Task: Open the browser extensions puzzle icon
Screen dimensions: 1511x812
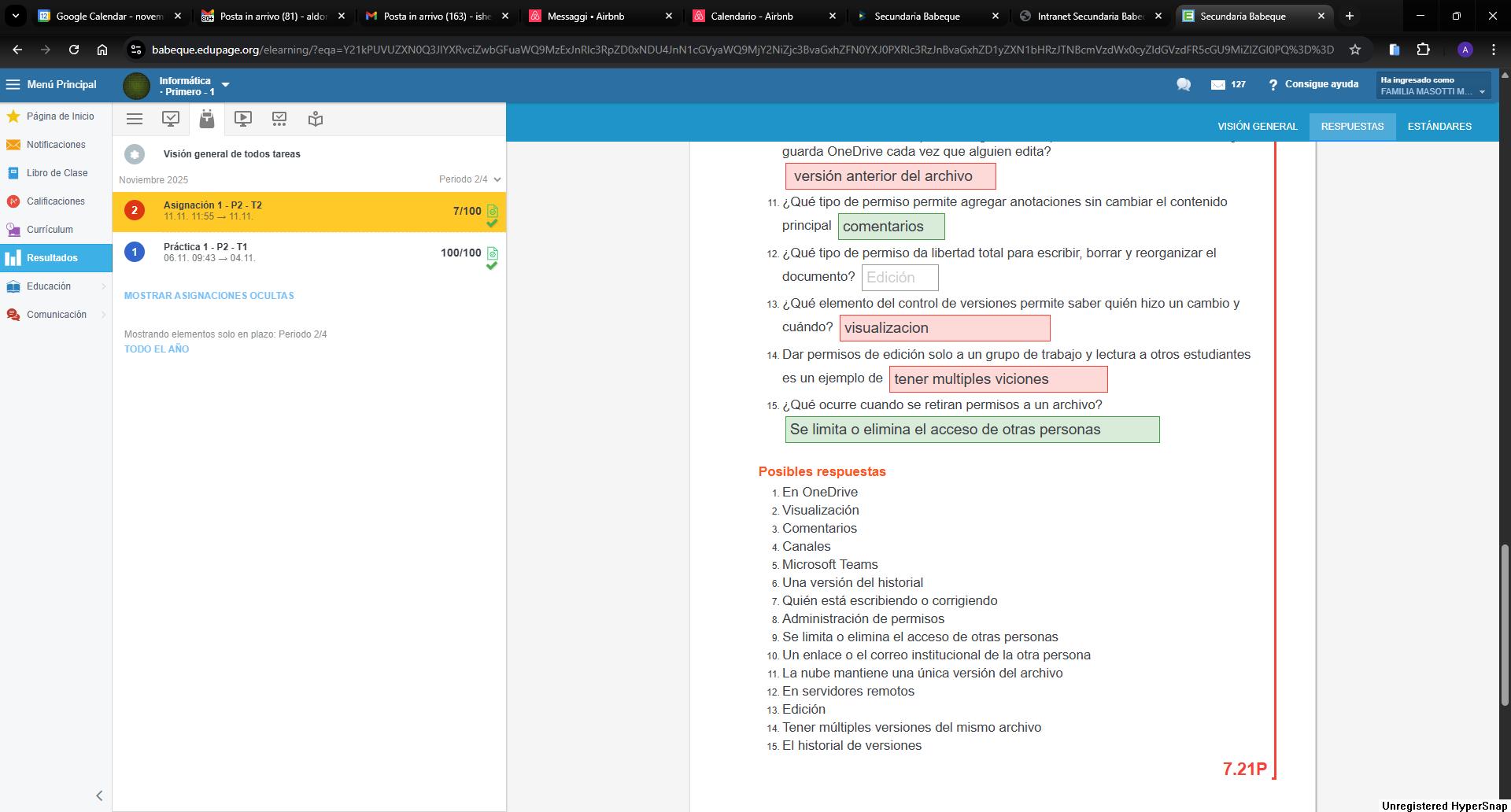Action: click(1423, 50)
